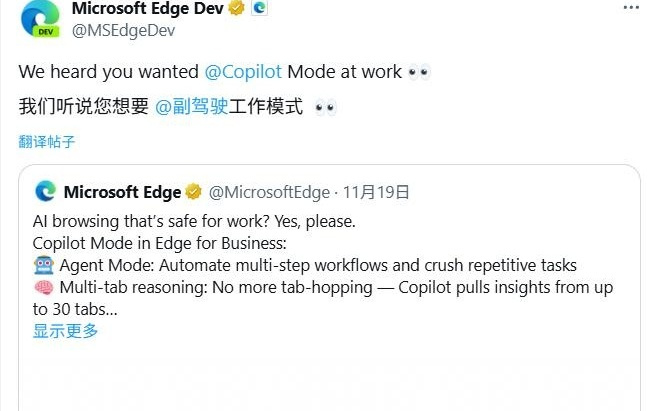Click the Edge affiliate badge after the verified badge

point(259,9)
